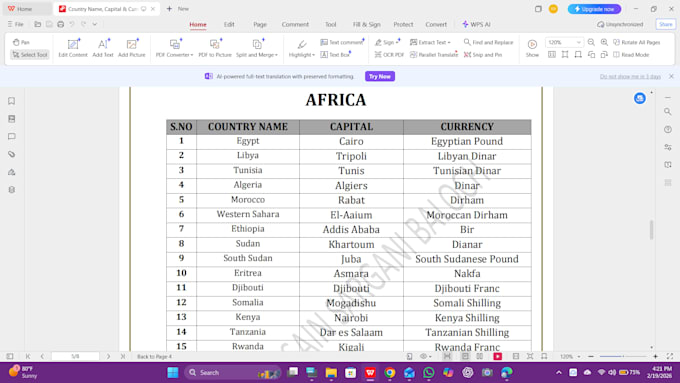Viewport: 680px width, 383px height.
Task: Expand the quick access toolbar arrow
Action: tap(95, 24)
